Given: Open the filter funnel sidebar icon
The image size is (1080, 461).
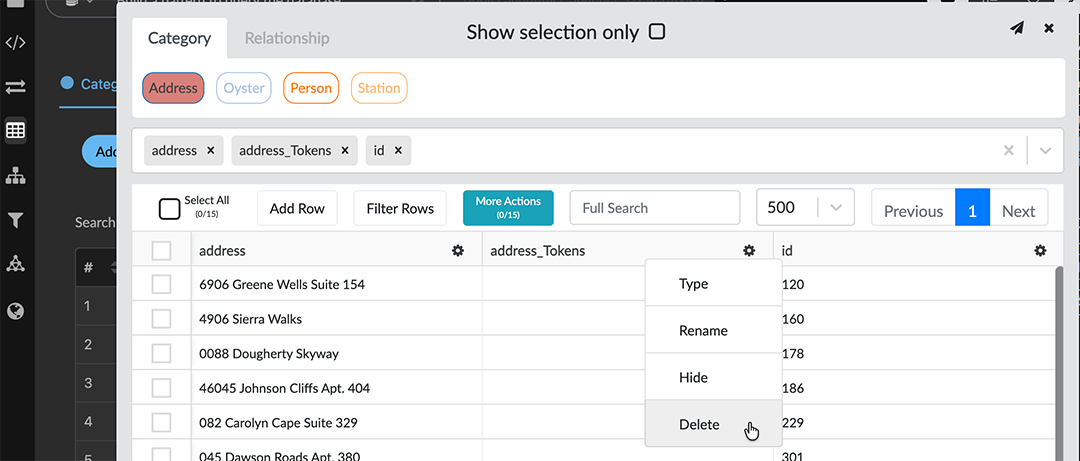Looking at the screenshot, I should click(15, 220).
